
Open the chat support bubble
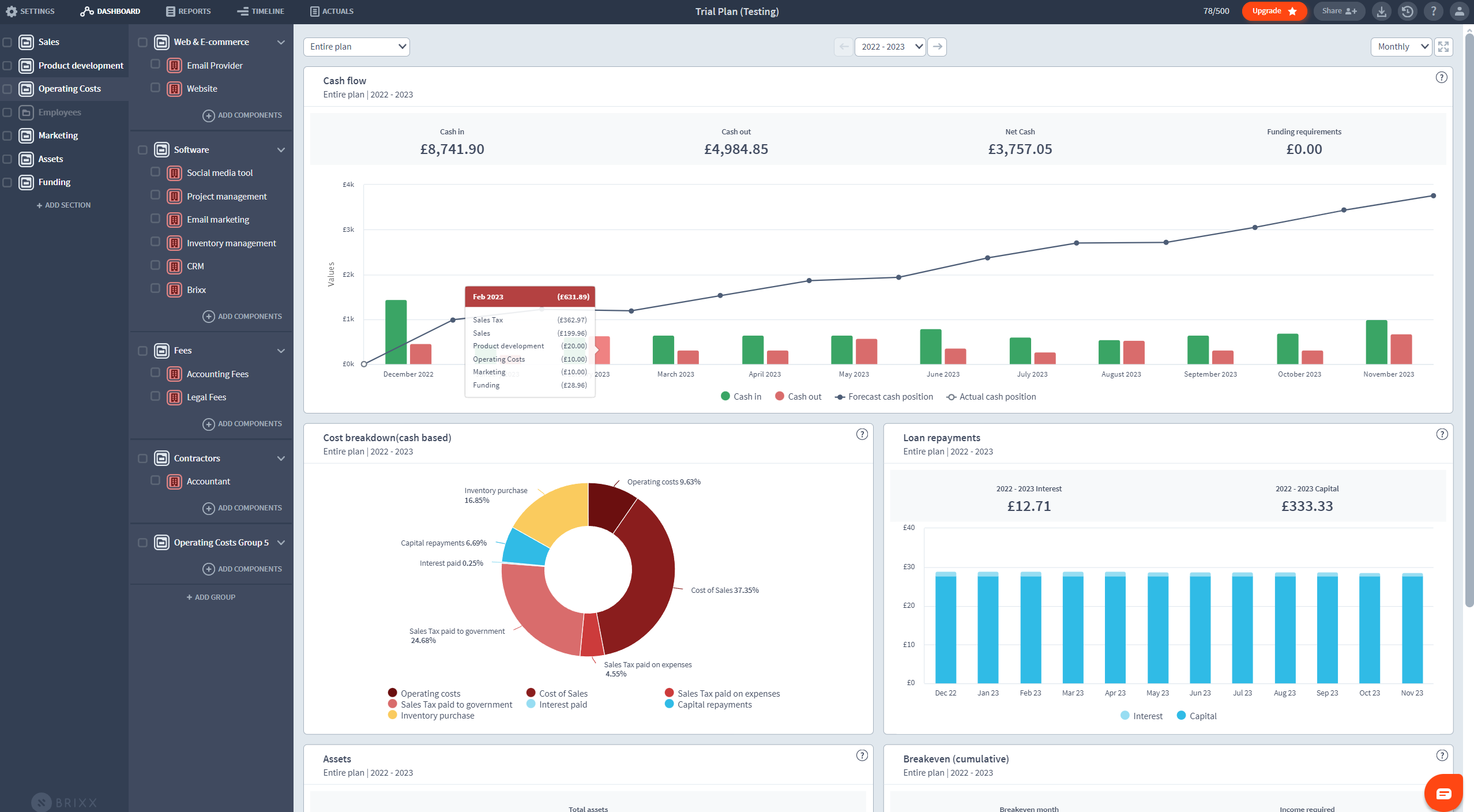1443,794
